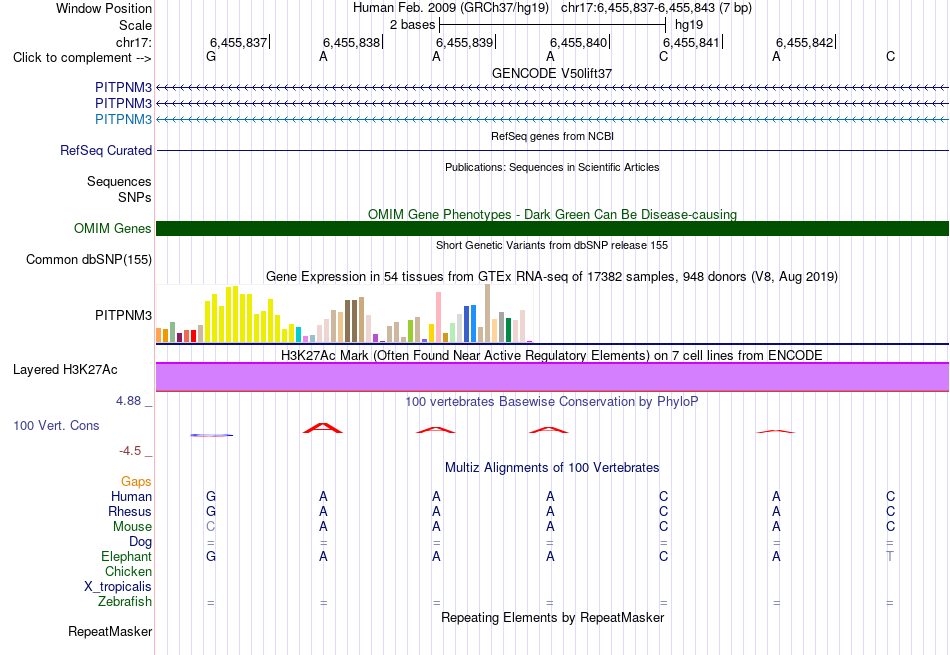Open the "RefSeq Curated" track label
This screenshot has width=950, height=655.
point(106,150)
